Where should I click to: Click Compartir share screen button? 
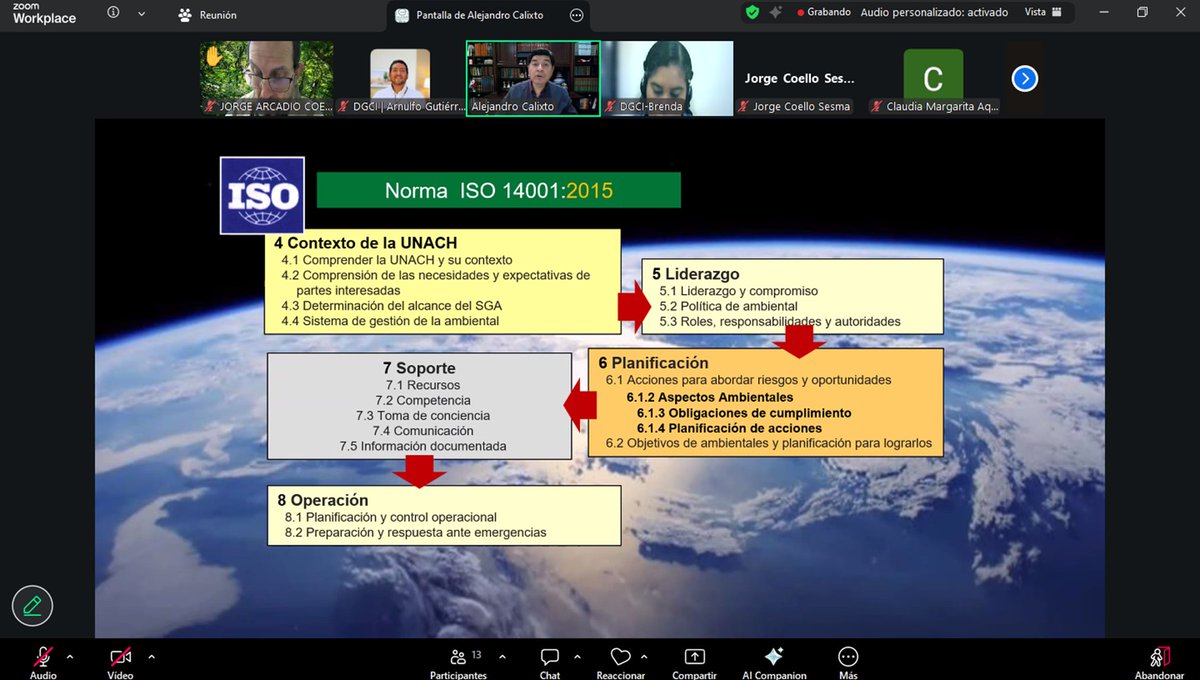point(694,662)
